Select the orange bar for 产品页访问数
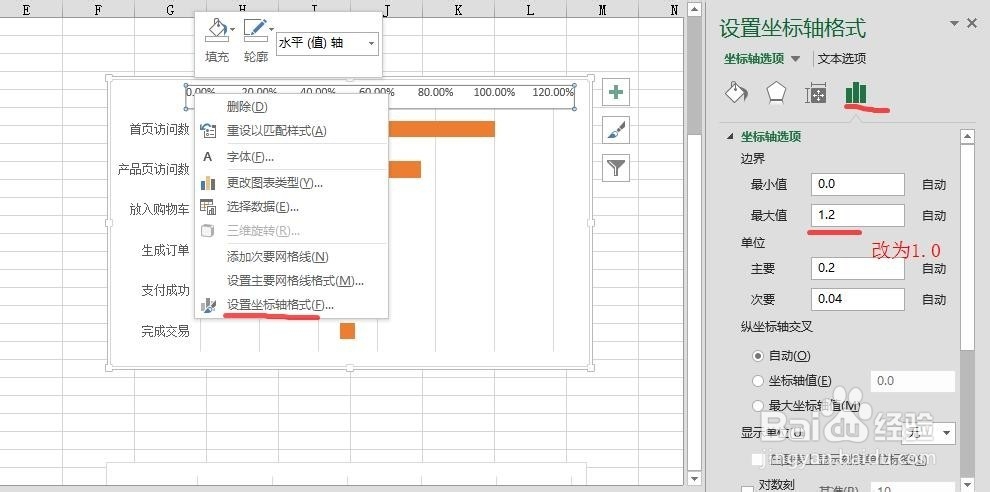The height and width of the screenshot is (492, 990). [404, 169]
